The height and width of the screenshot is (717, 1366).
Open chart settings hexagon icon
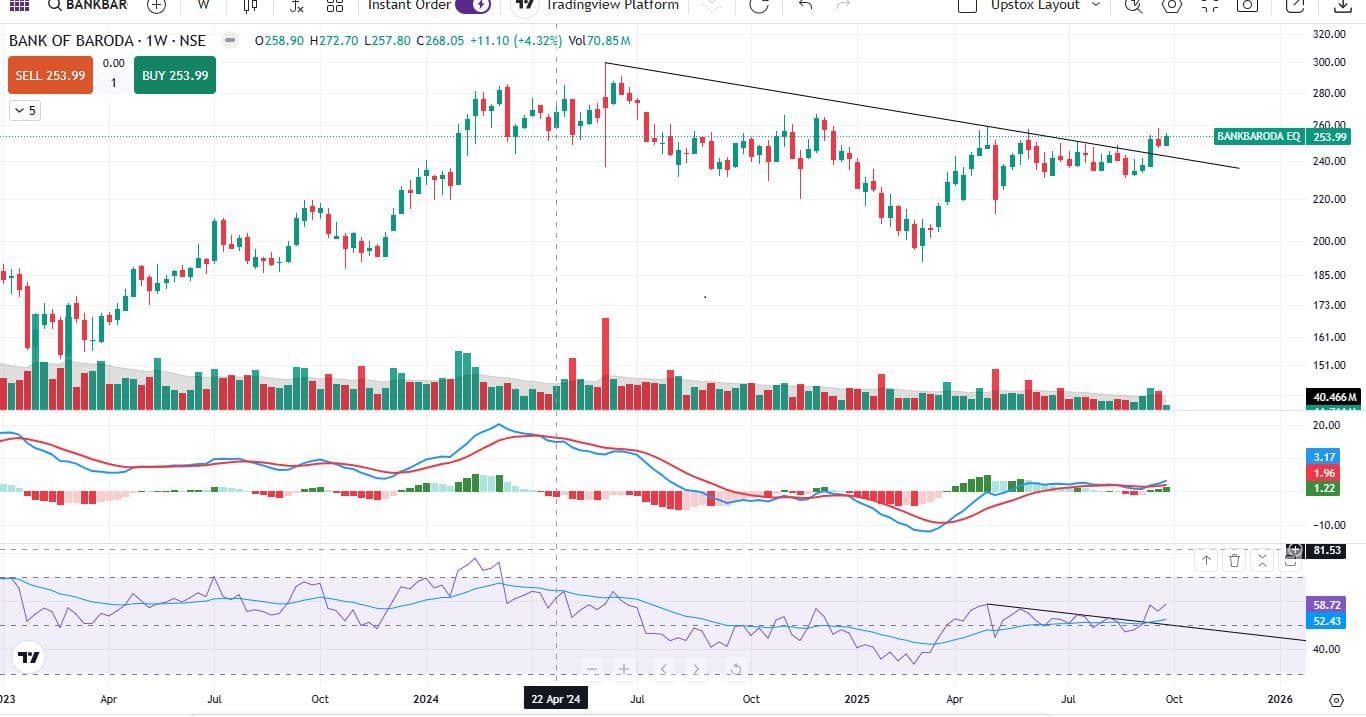point(1171,5)
